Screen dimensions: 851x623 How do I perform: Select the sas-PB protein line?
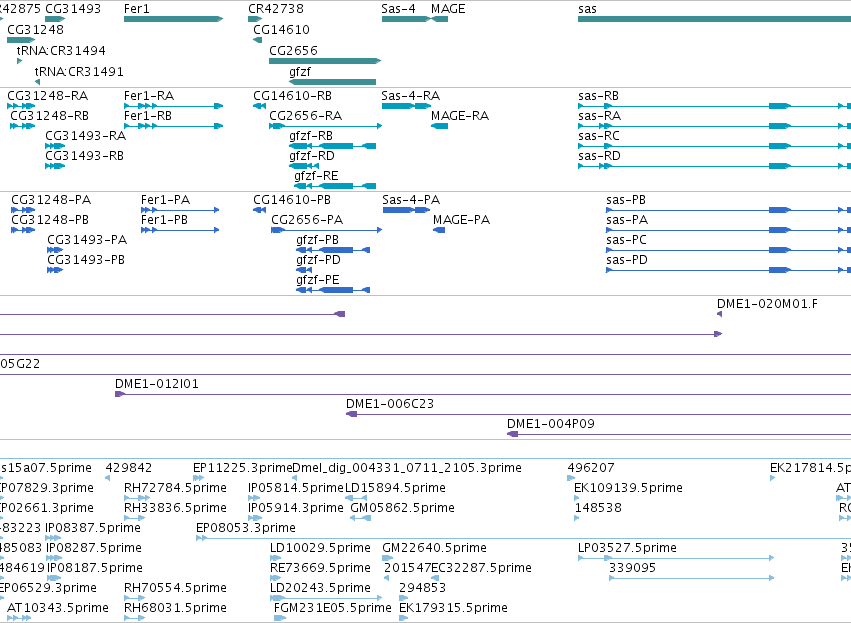(728, 210)
